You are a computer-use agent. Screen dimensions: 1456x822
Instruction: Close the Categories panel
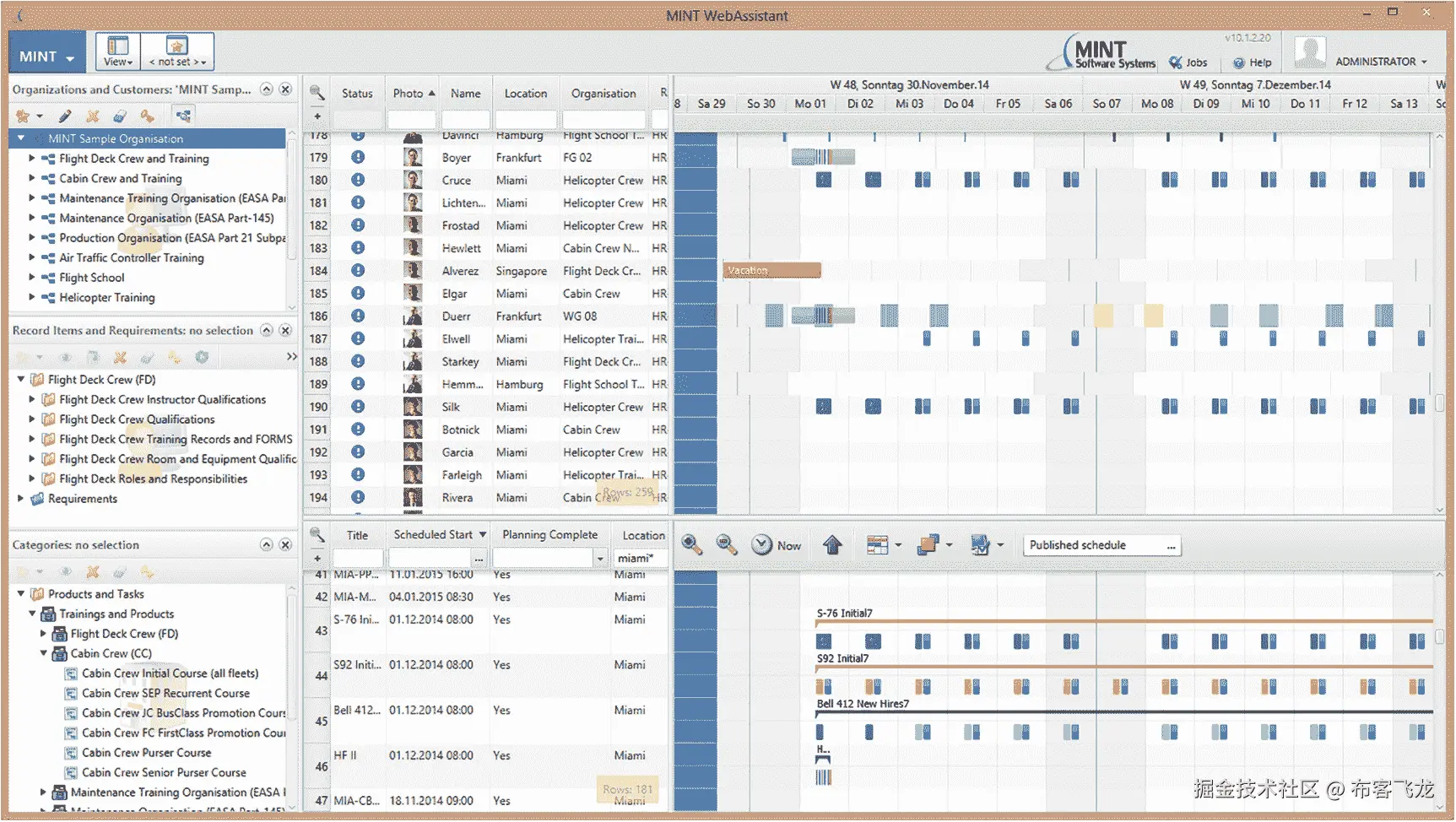[x=286, y=544]
